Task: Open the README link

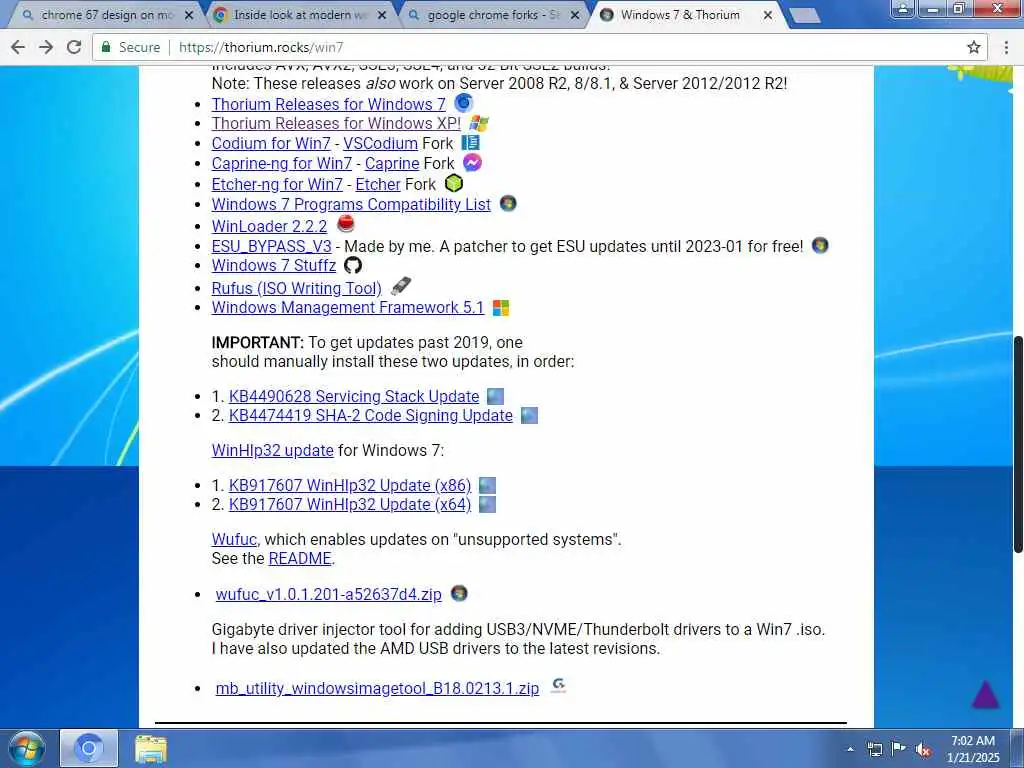Action: (x=300, y=558)
